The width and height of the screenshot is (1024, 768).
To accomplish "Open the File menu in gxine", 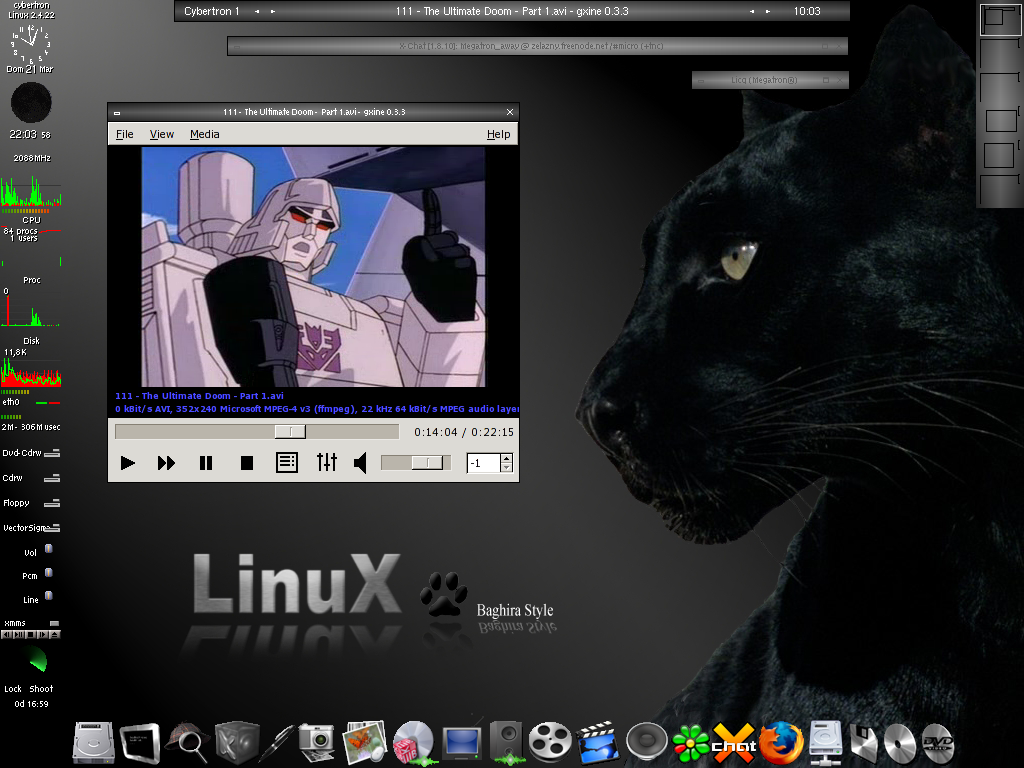I will click(125, 134).
